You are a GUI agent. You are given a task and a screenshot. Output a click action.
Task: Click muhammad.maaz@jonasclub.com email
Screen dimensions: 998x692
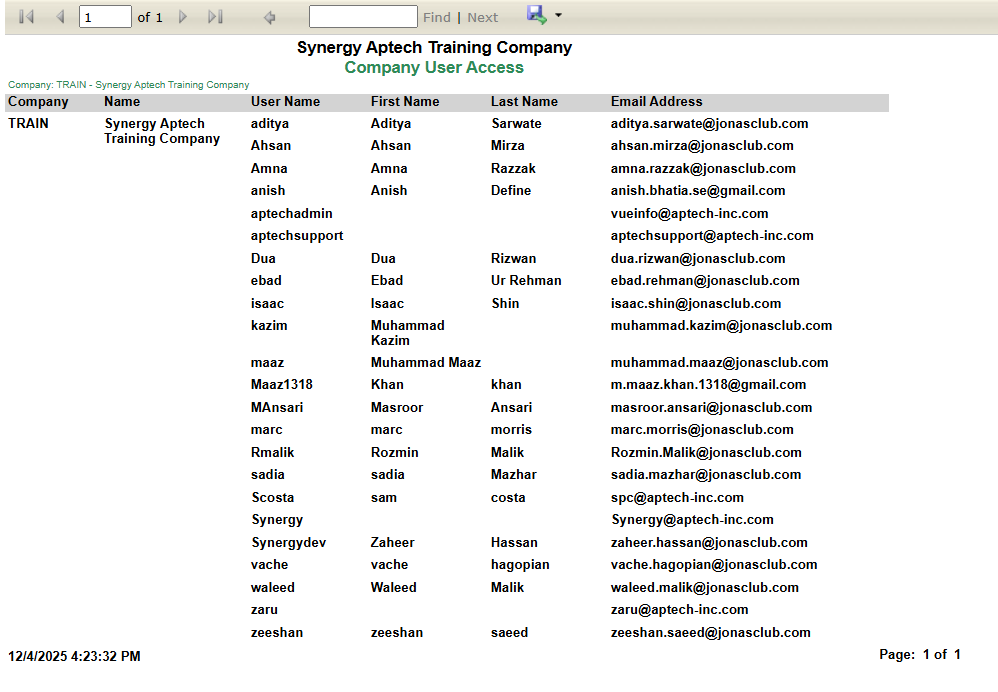click(719, 363)
